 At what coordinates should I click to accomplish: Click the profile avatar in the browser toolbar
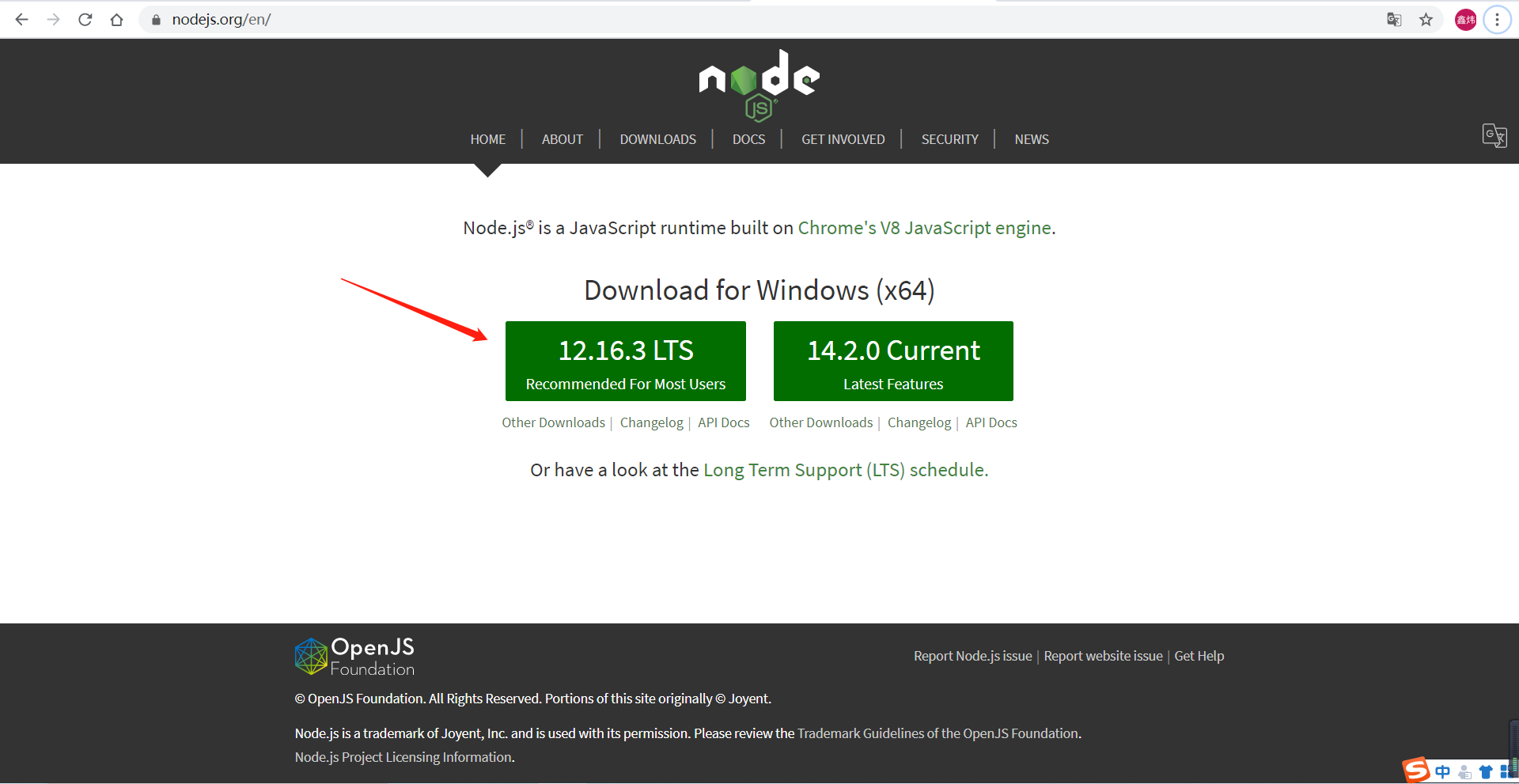(1464, 19)
